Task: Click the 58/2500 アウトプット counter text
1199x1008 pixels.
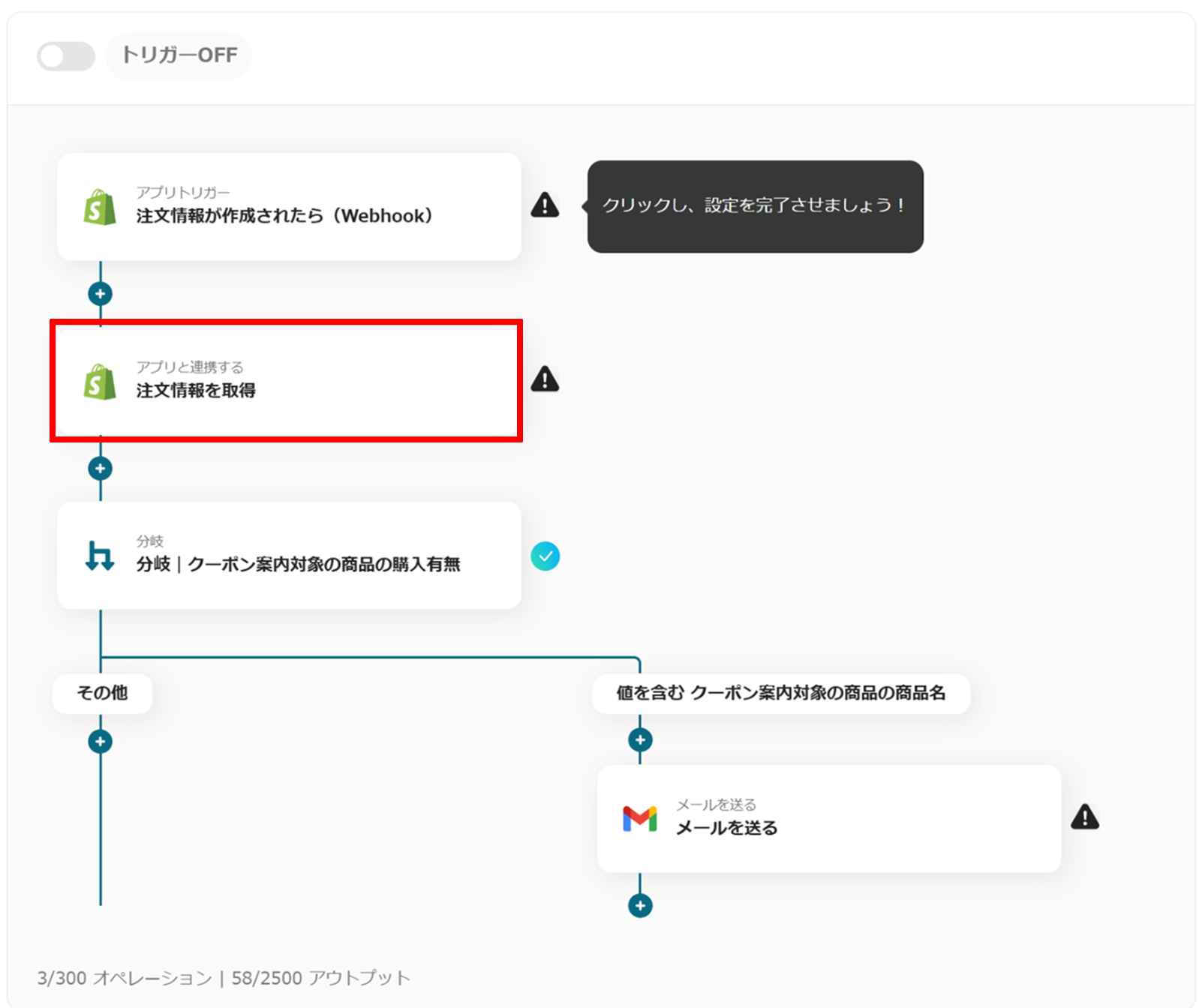Action: tap(321, 978)
